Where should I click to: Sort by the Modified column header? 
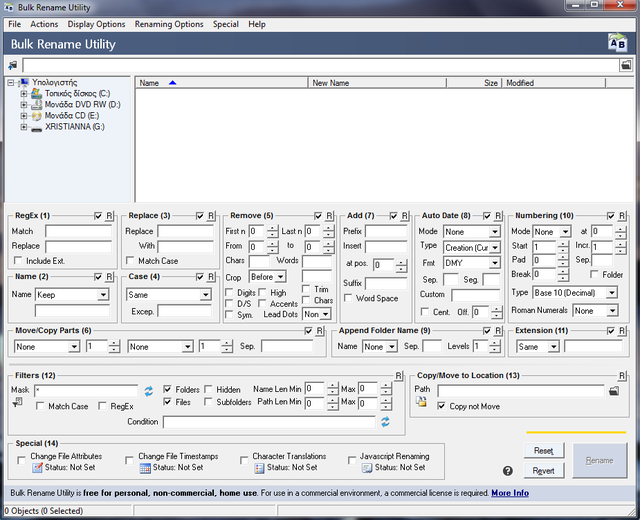coord(553,83)
